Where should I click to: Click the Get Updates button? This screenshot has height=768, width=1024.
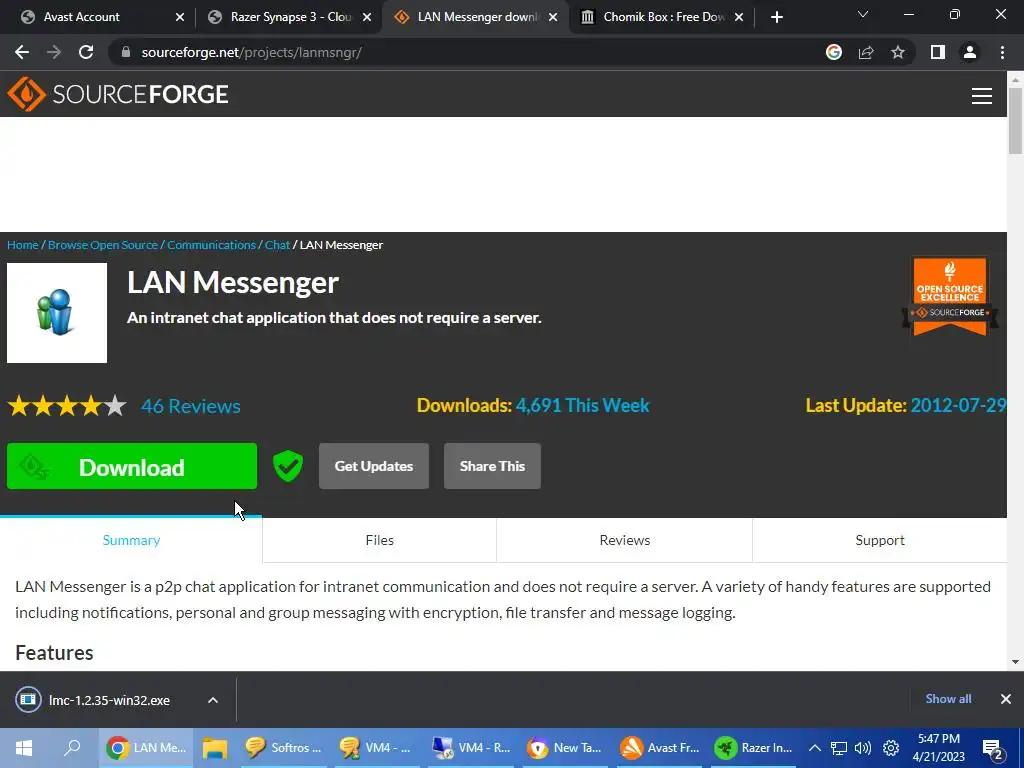[374, 466]
